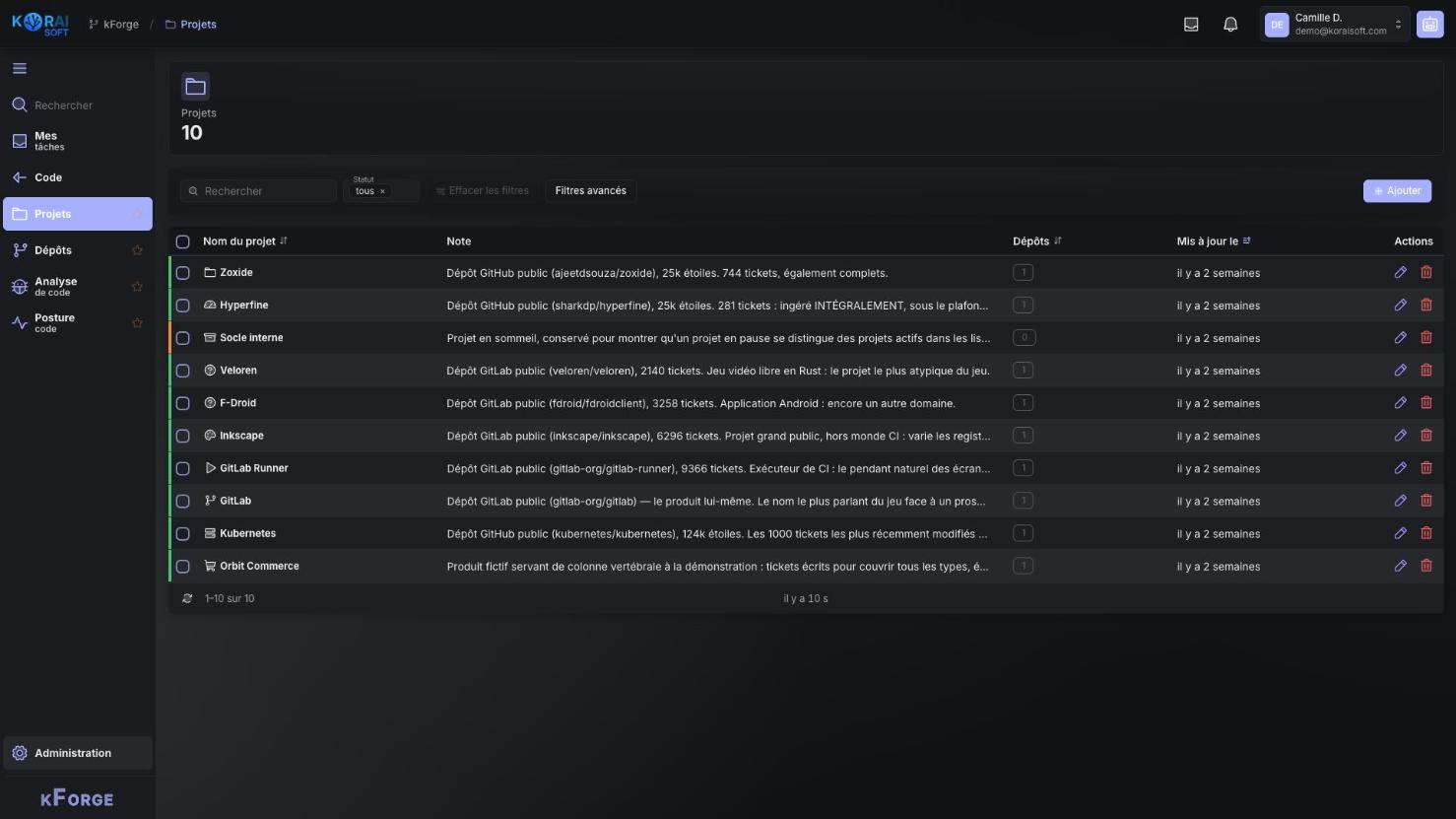1456x819 pixels.
Task: Edit the F-Droid project
Action: [1400, 402]
